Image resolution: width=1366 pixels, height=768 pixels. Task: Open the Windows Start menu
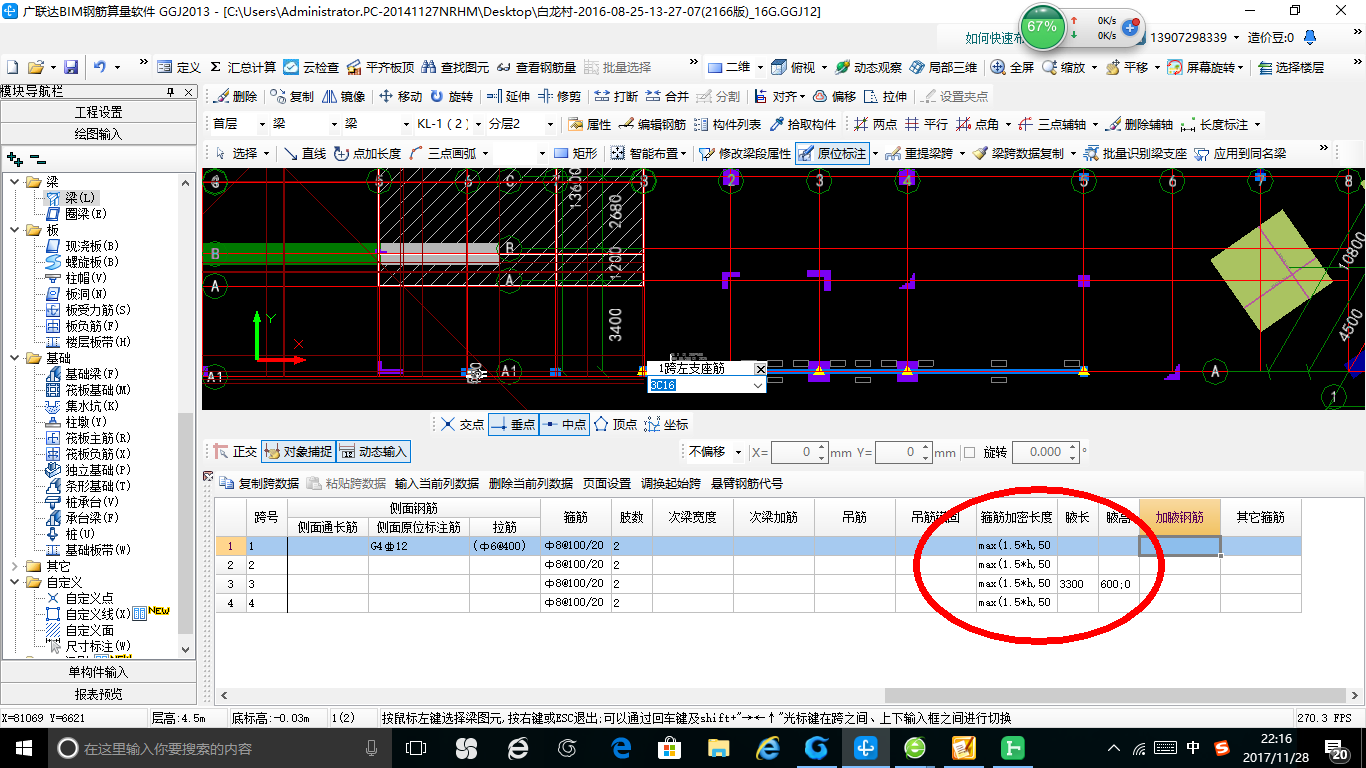pyautogui.click(x=23, y=748)
